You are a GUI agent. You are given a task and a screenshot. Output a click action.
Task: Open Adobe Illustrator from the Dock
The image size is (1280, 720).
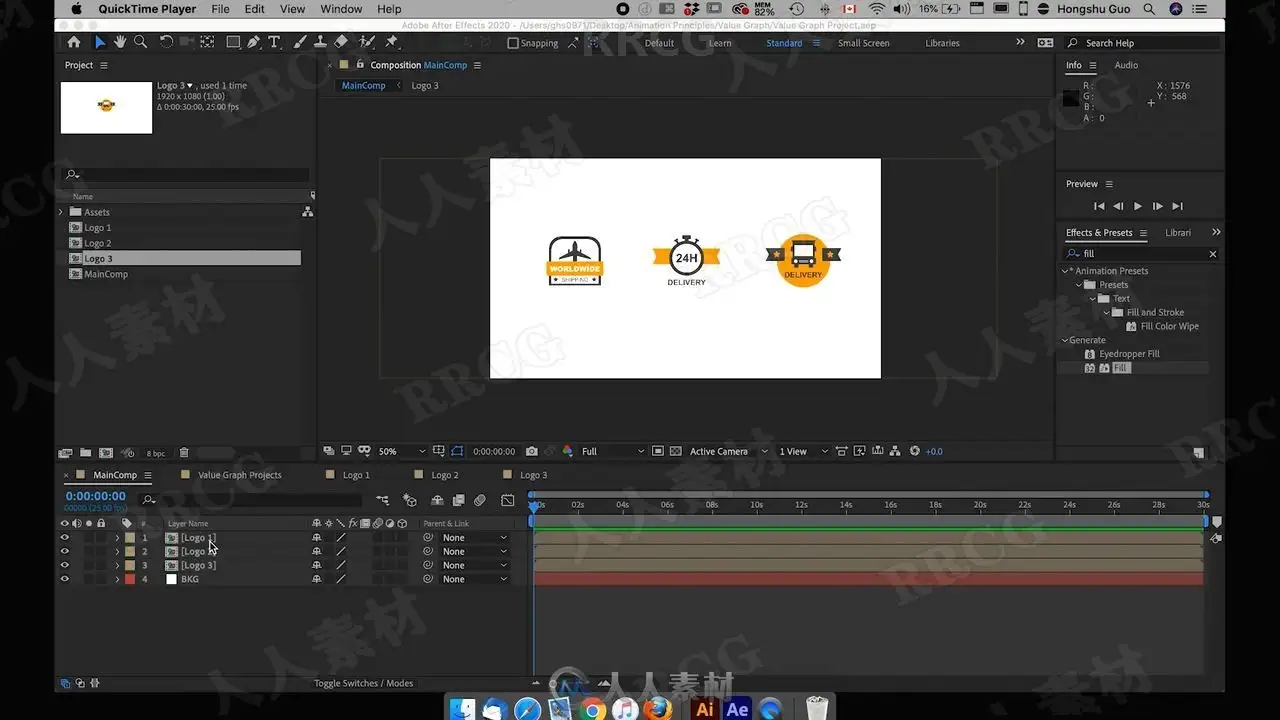pos(704,709)
